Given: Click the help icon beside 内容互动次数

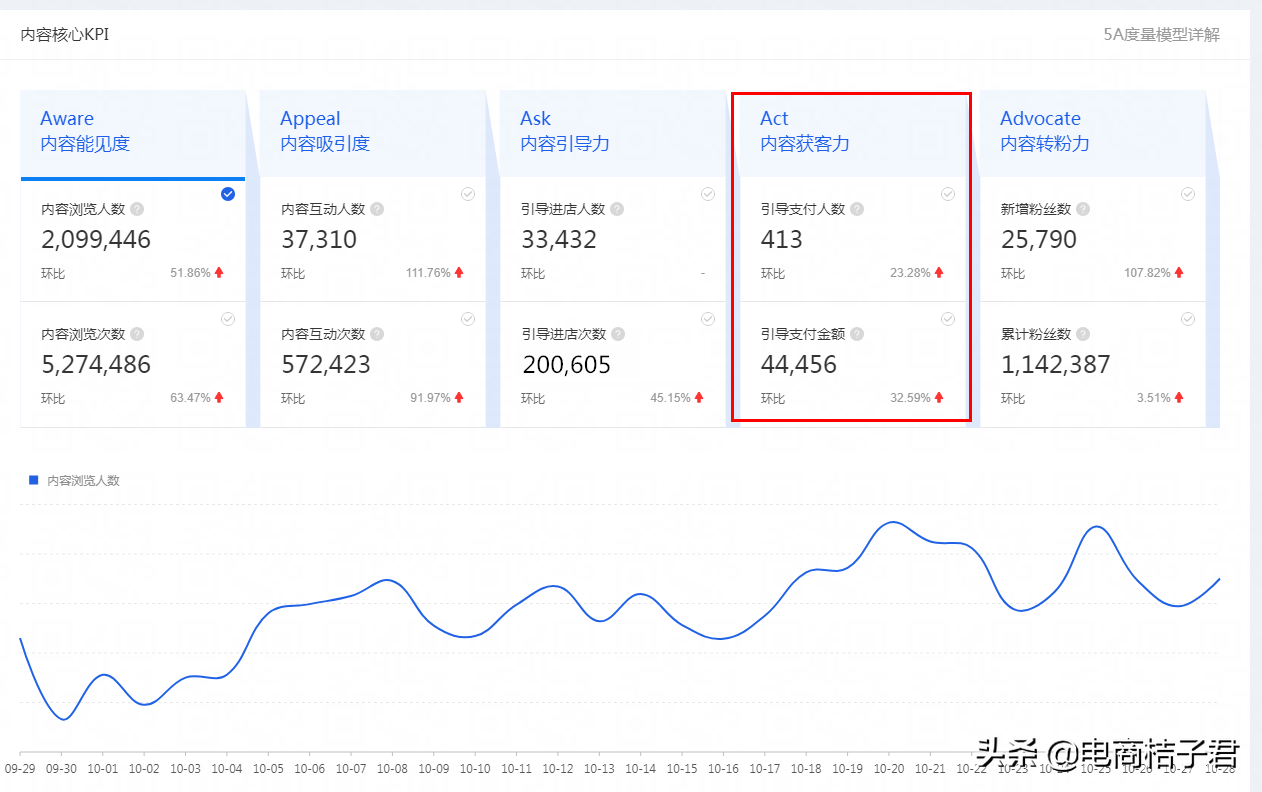Looking at the screenshot, I should [x=375, y=333].
